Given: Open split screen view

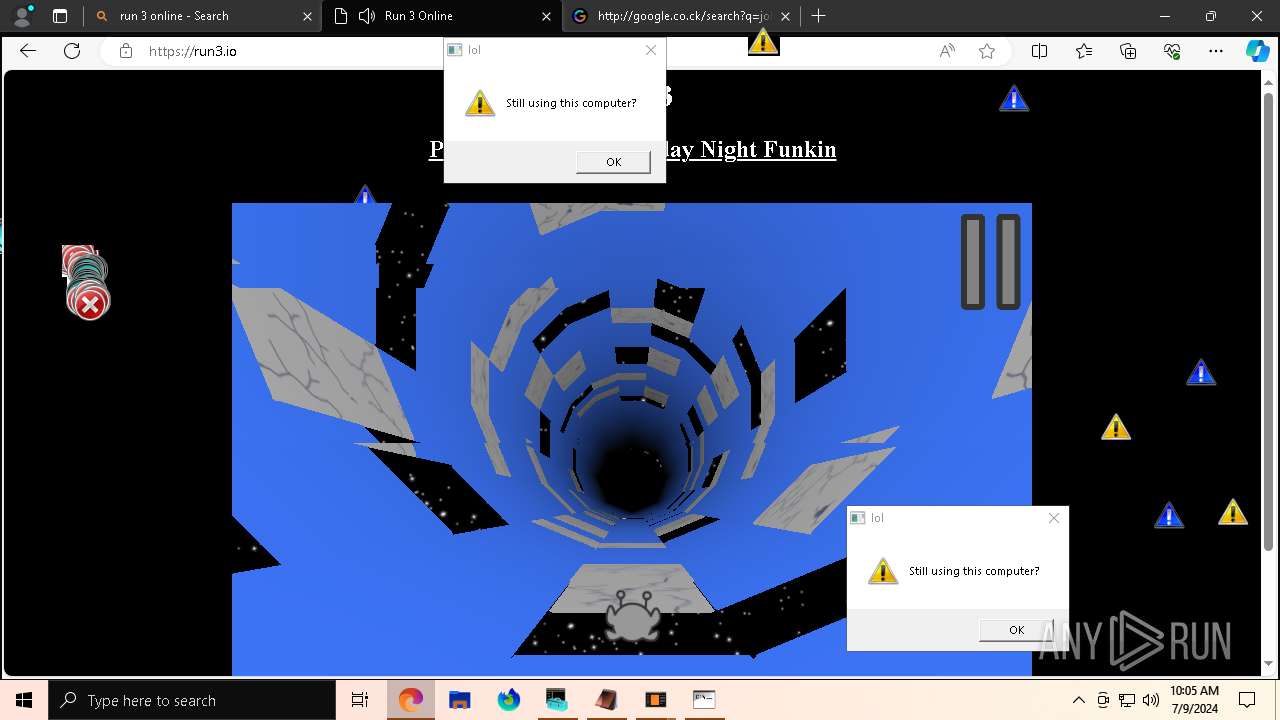Looking at the screenshot, I should (x=1039, y=51).
